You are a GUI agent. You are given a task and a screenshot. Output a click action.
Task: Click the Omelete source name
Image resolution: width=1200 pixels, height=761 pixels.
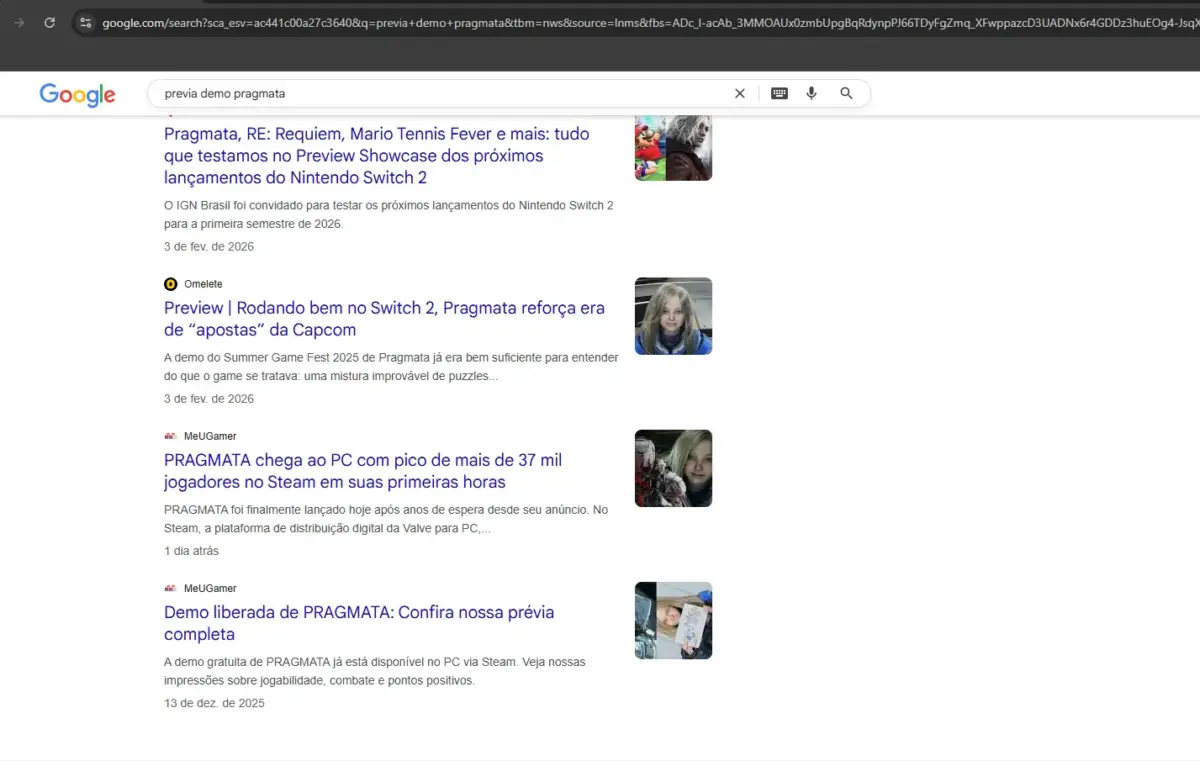coord(203,284)
